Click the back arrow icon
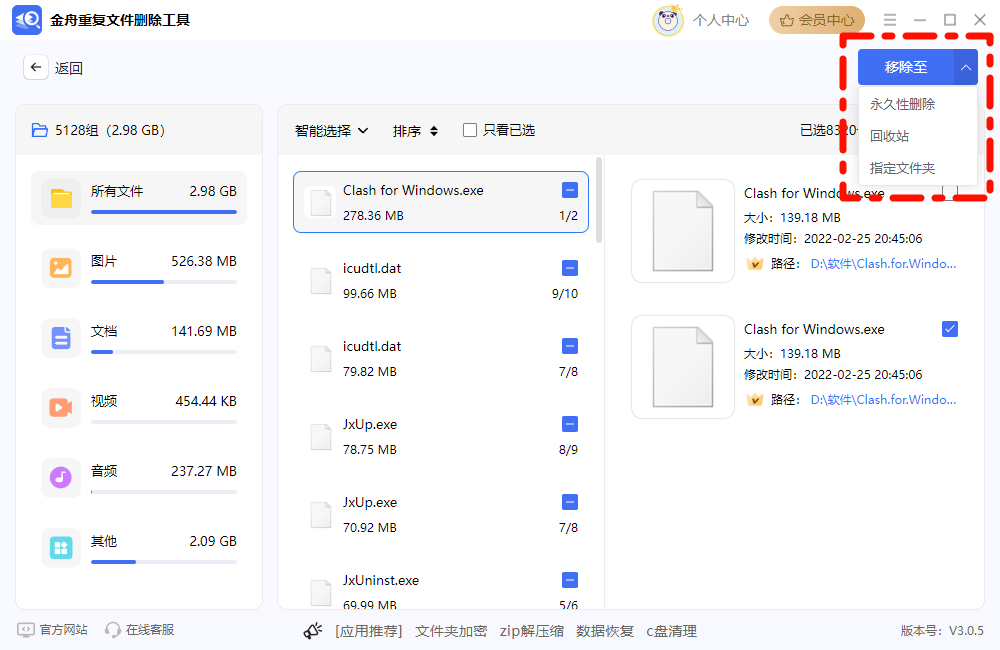Screen dimensions: 1000x650 pos(36,67)
